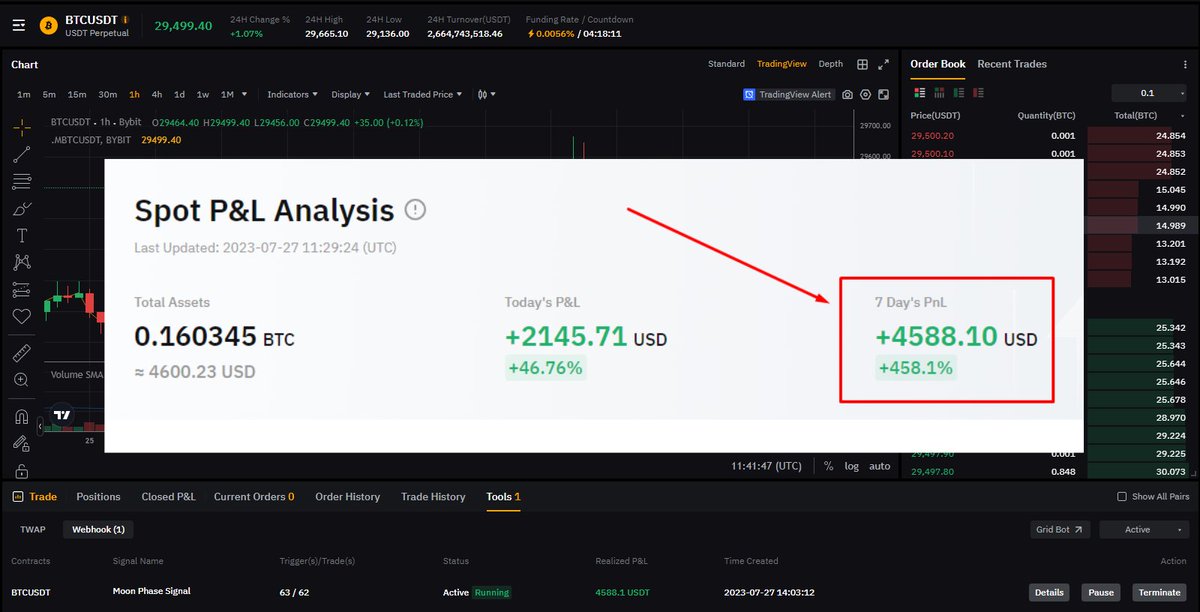Toggle chart fullscreen square icon
Image resolution: width=1200 pixels, height=612 pixels.
tap(883, 94)
